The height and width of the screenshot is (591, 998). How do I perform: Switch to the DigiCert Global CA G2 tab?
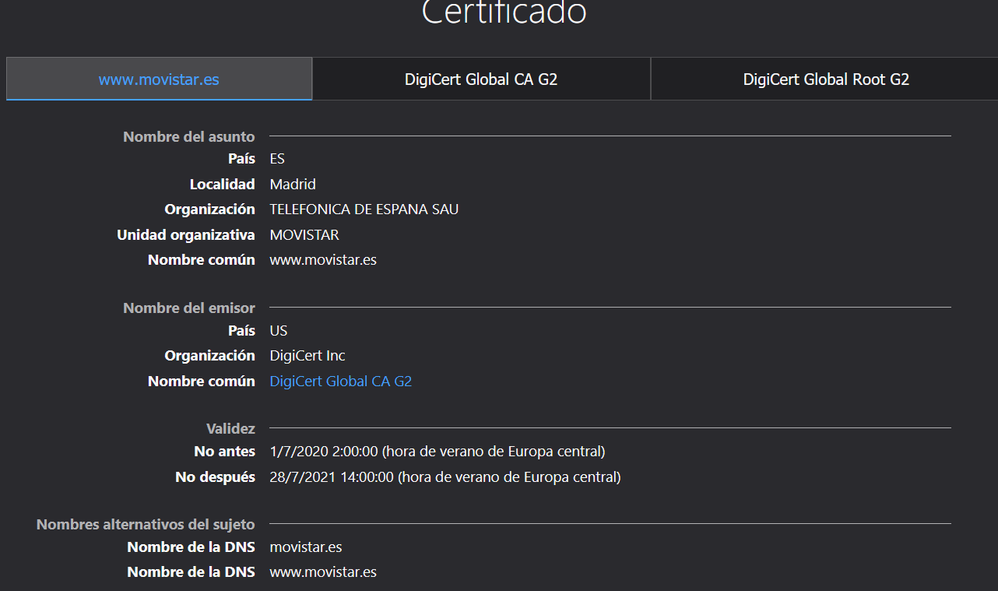pos(481,79)
